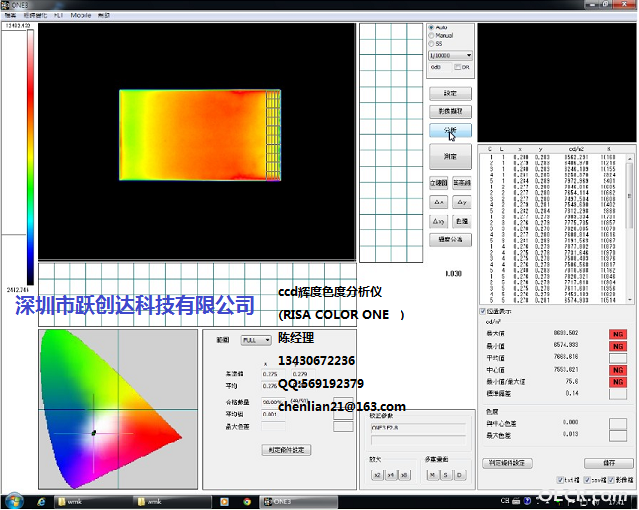The image size is (639, 510).
Task: Open the 1/10000 shutter speed dropdown
Action: [450, 55]
